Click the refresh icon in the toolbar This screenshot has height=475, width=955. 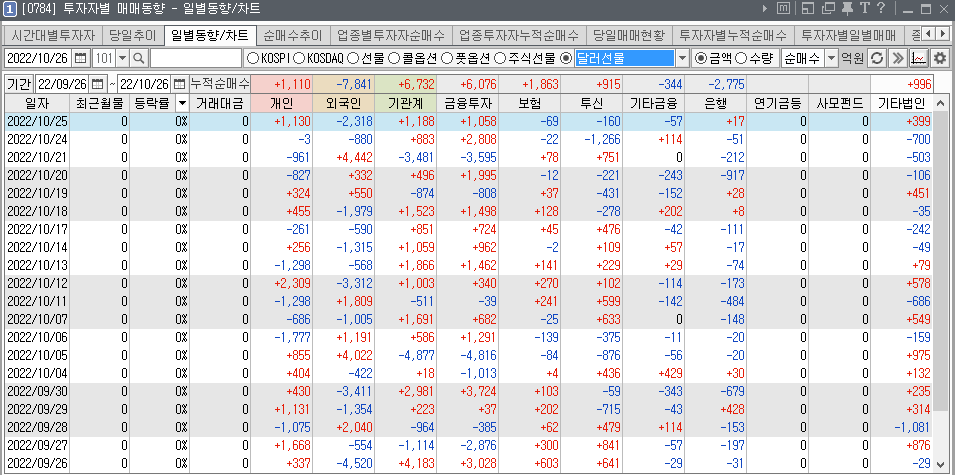[x=877, y=58]
